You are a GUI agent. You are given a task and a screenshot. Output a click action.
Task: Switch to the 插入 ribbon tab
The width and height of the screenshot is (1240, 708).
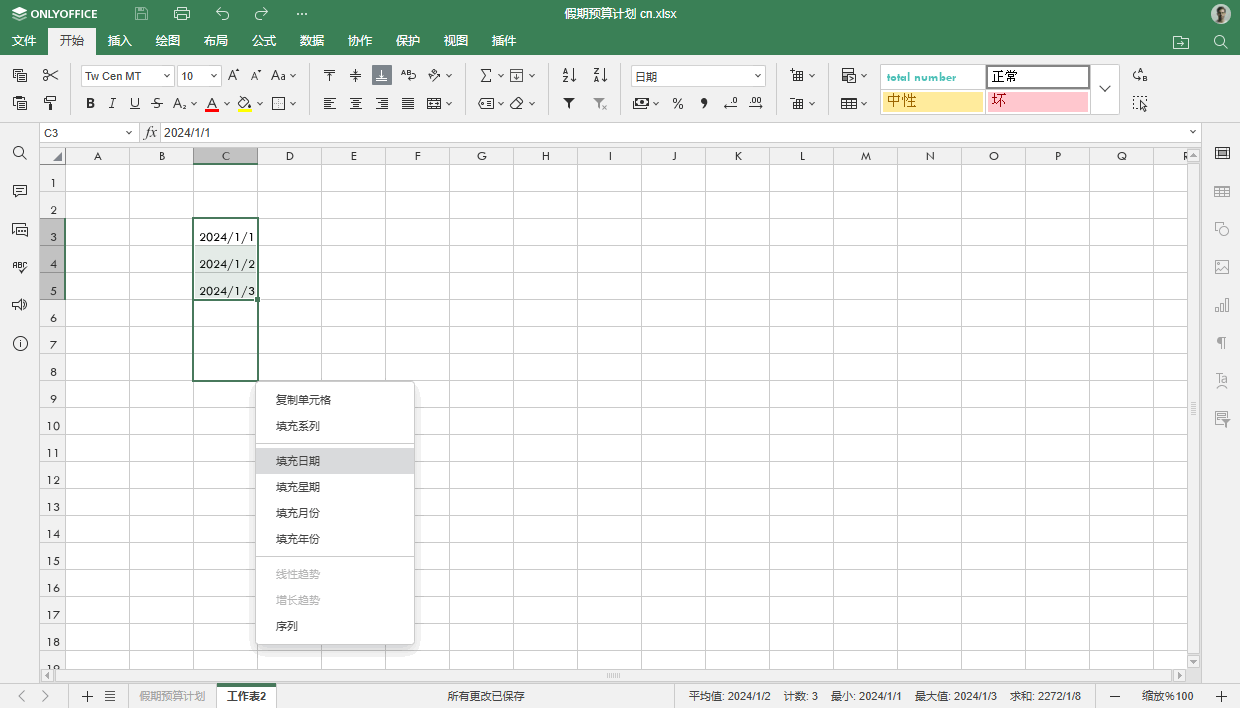point(119,41)
